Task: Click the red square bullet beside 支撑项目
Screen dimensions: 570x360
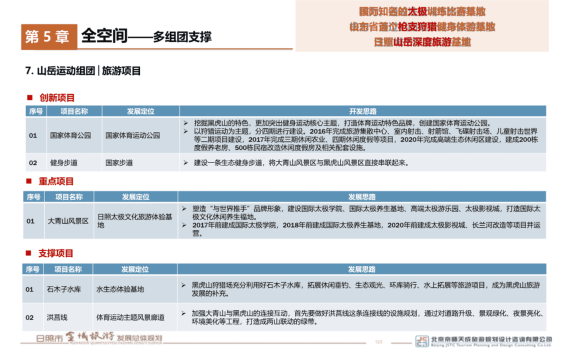Action: 29,253
